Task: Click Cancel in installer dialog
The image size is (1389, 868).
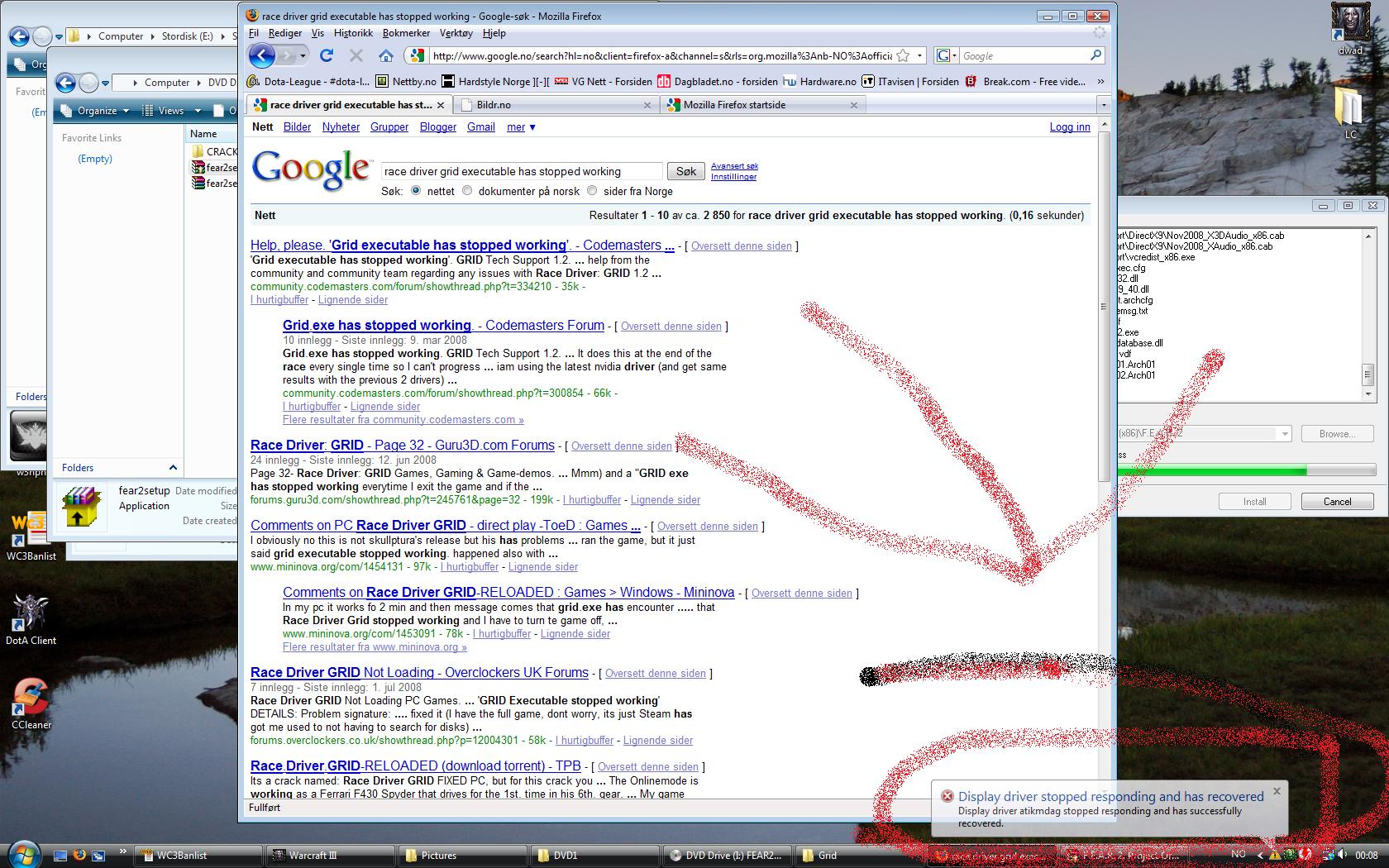Action: pyautogui.click(x=1337, y=501)
